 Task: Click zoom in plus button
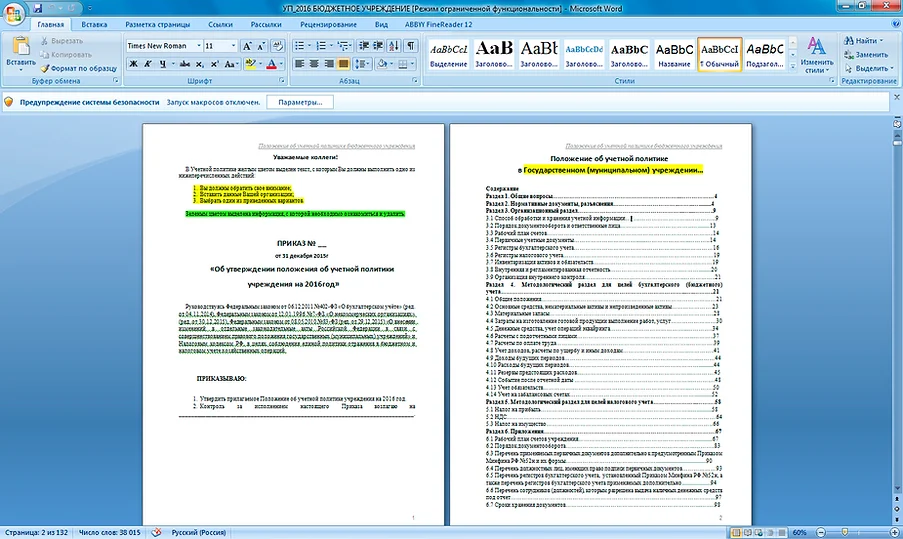(895, 533)
